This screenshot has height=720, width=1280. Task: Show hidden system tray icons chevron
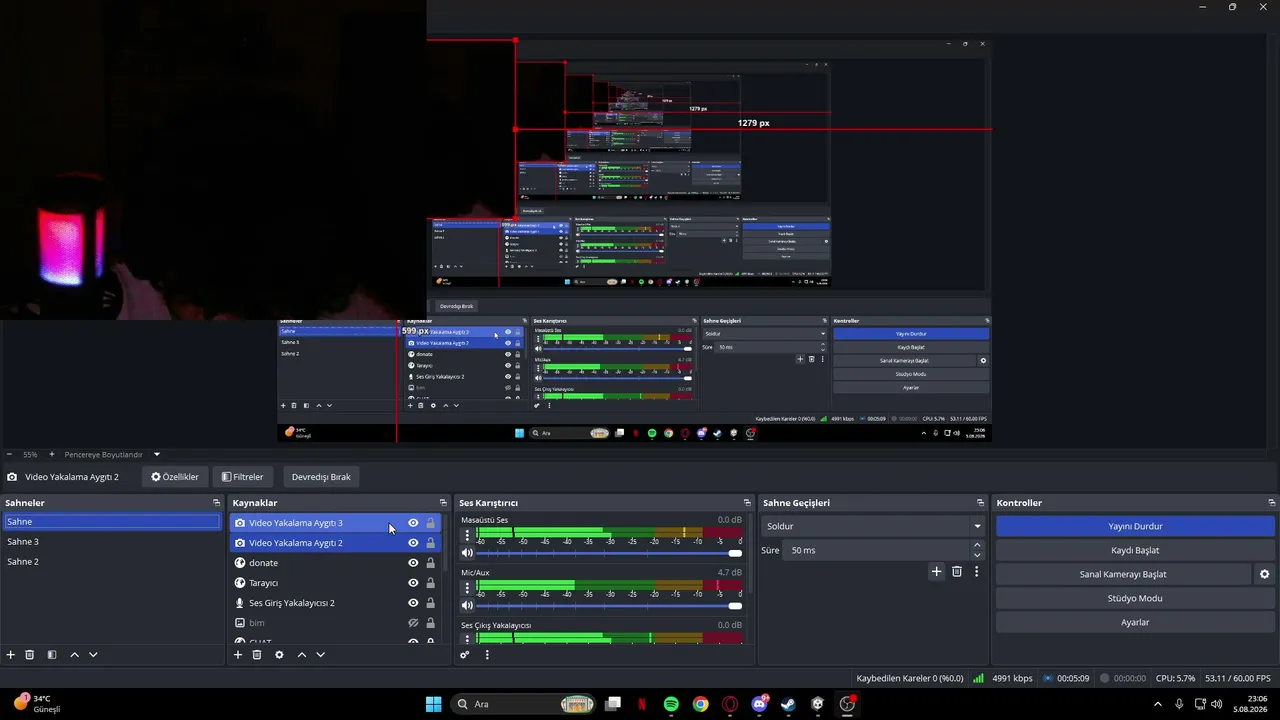tap(1158, 704)
